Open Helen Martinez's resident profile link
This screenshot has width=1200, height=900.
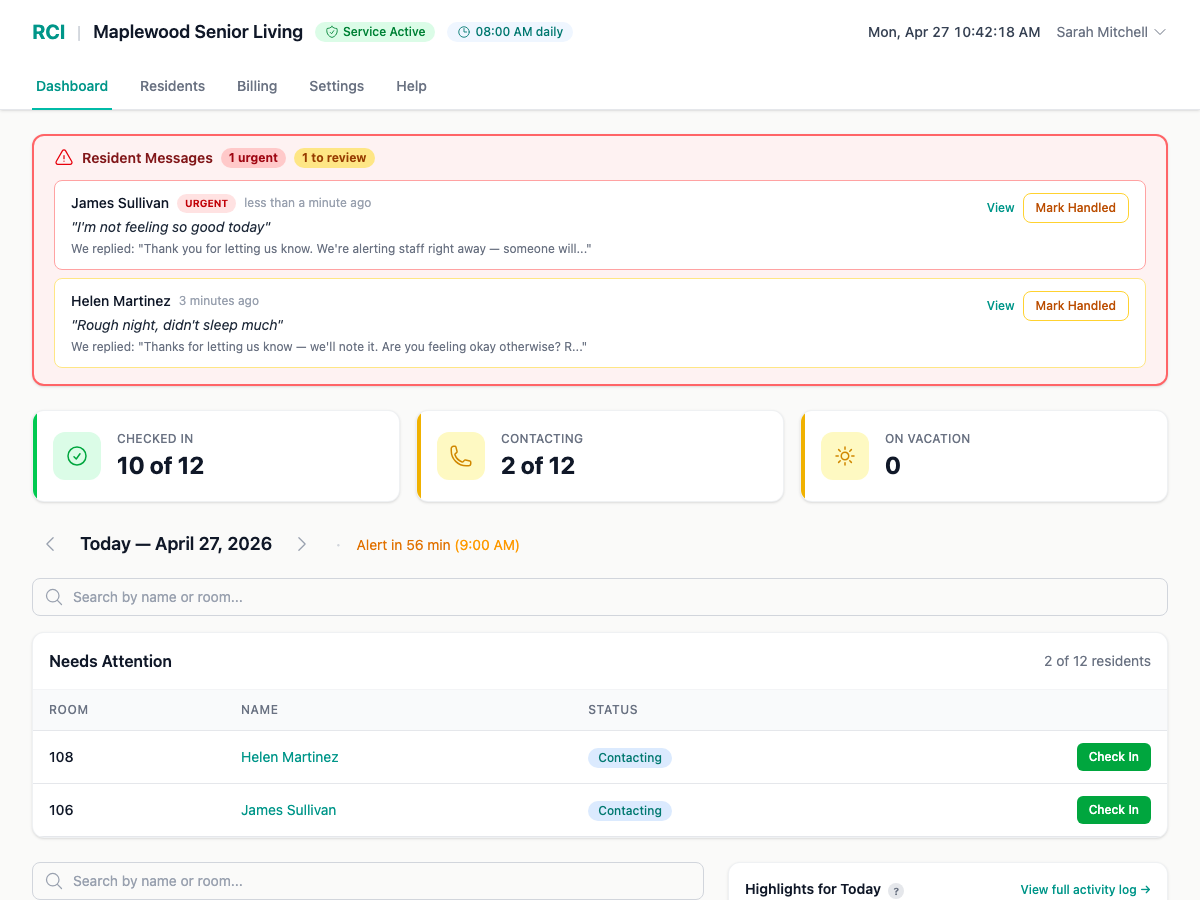coord(290,757)
